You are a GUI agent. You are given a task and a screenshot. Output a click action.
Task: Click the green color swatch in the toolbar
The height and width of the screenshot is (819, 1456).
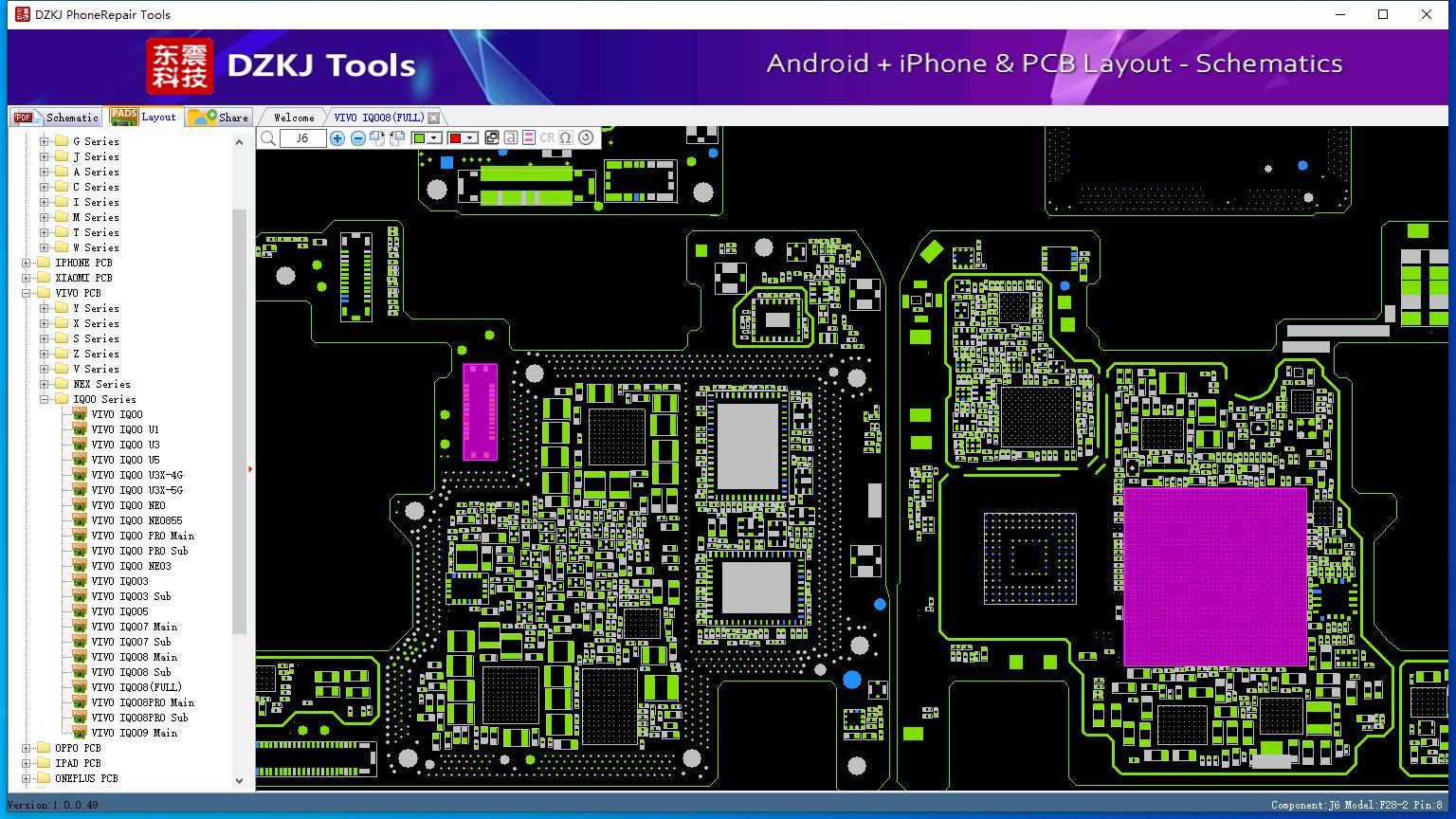pos(420,138)
